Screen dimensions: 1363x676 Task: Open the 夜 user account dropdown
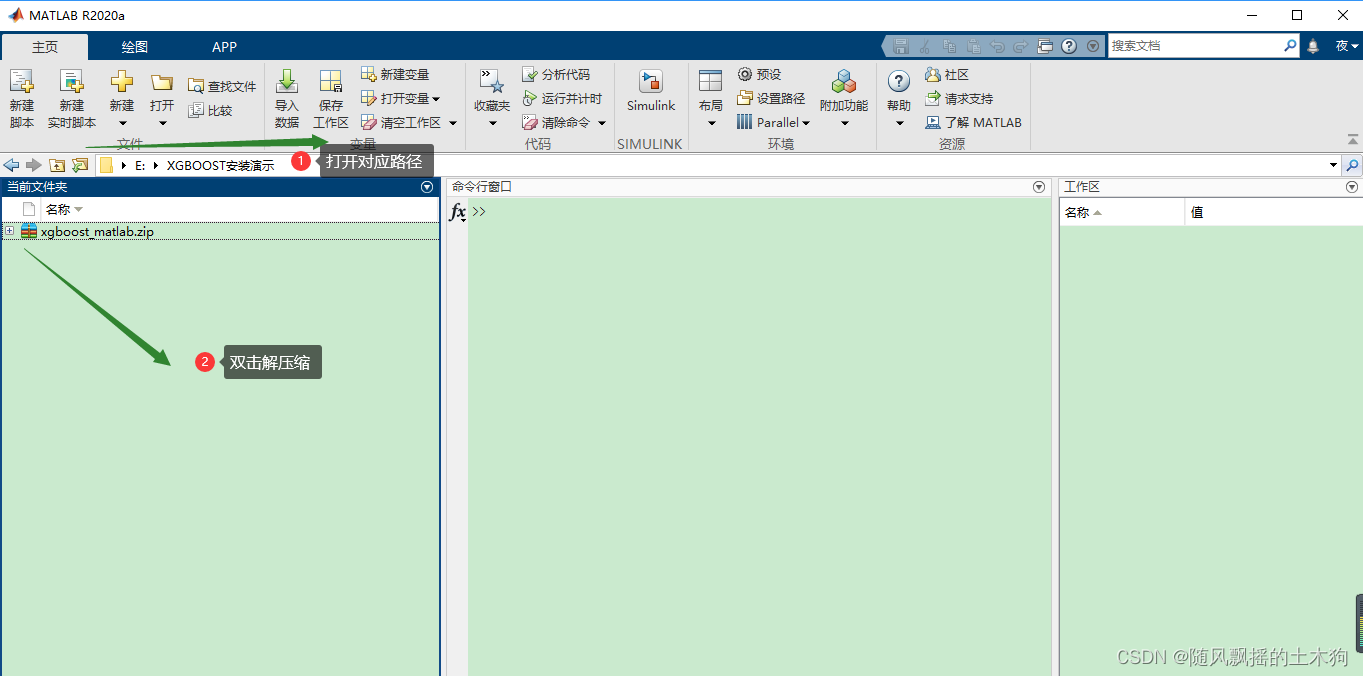pyautogui.click(x=1347, y=46)
